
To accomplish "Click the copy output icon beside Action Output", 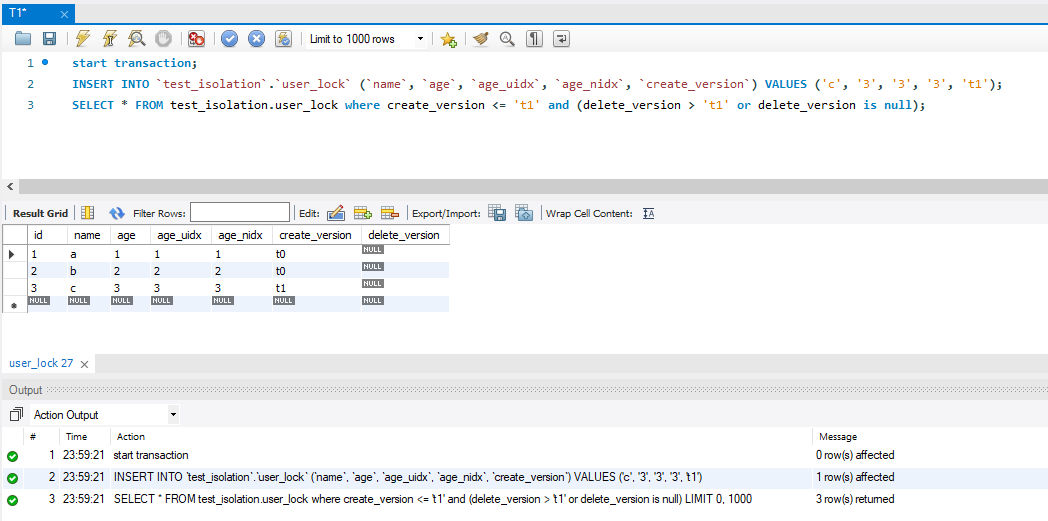I will point(16,414).
